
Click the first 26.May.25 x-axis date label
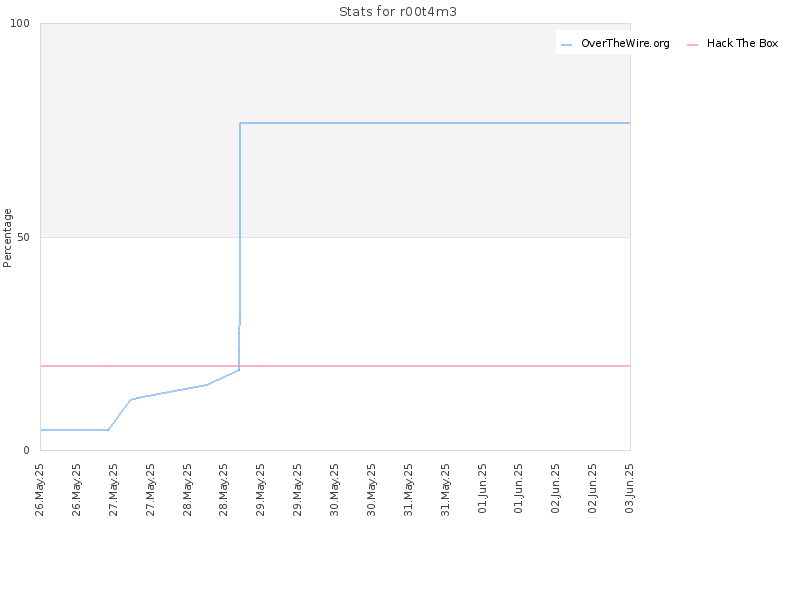pyautogui.click(x=39, y=489)
